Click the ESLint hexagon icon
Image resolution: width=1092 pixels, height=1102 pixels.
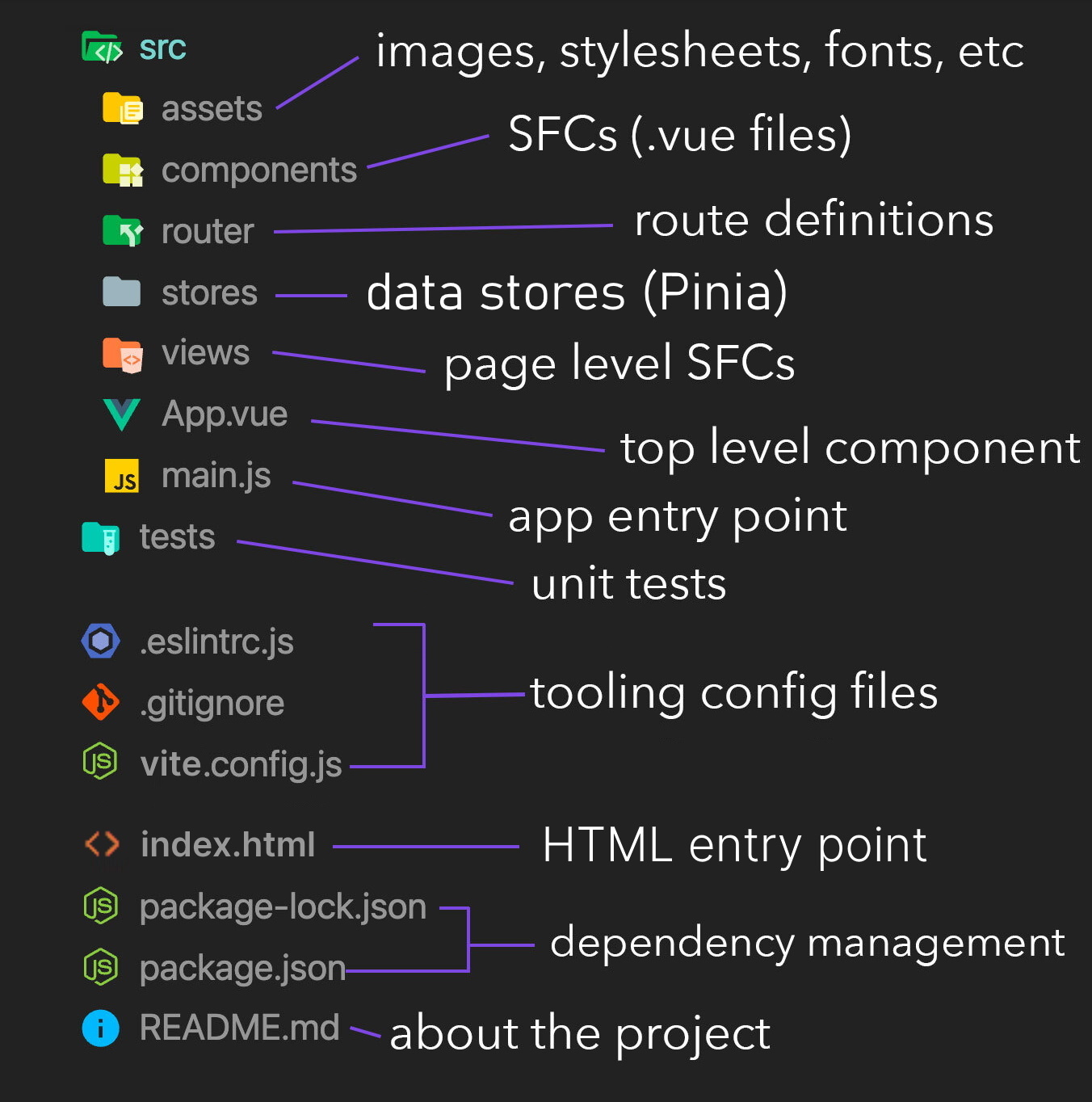pos(101,641)
